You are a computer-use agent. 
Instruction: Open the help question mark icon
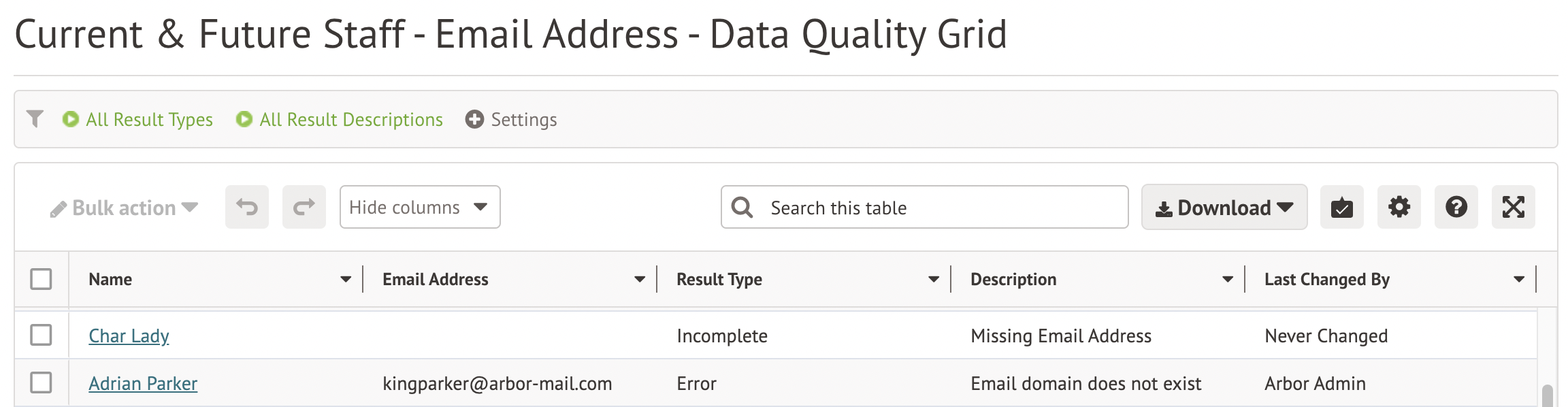1456,207
